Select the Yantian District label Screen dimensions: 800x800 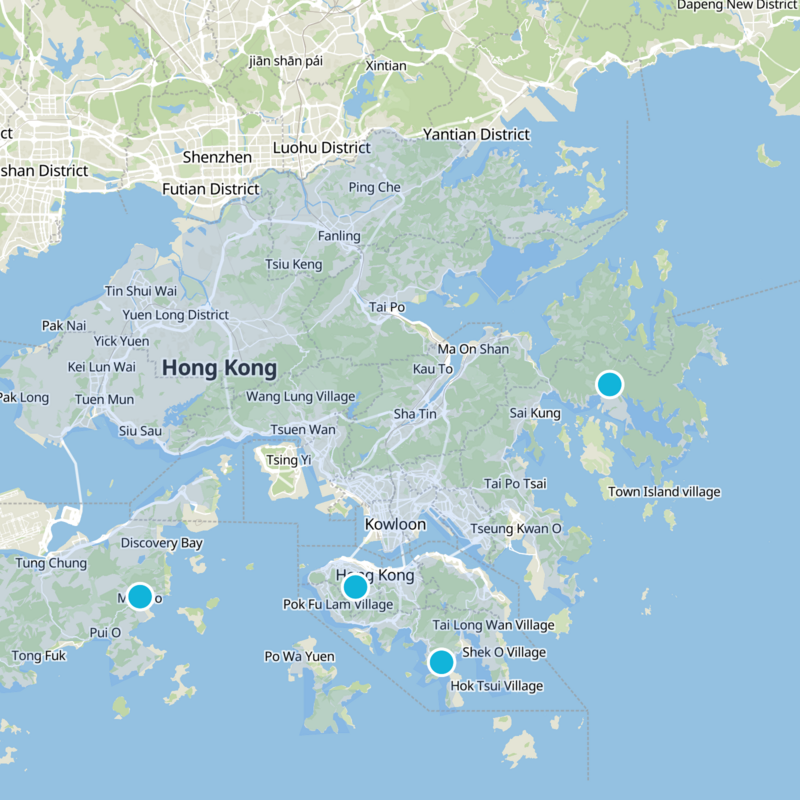point(476,134)
